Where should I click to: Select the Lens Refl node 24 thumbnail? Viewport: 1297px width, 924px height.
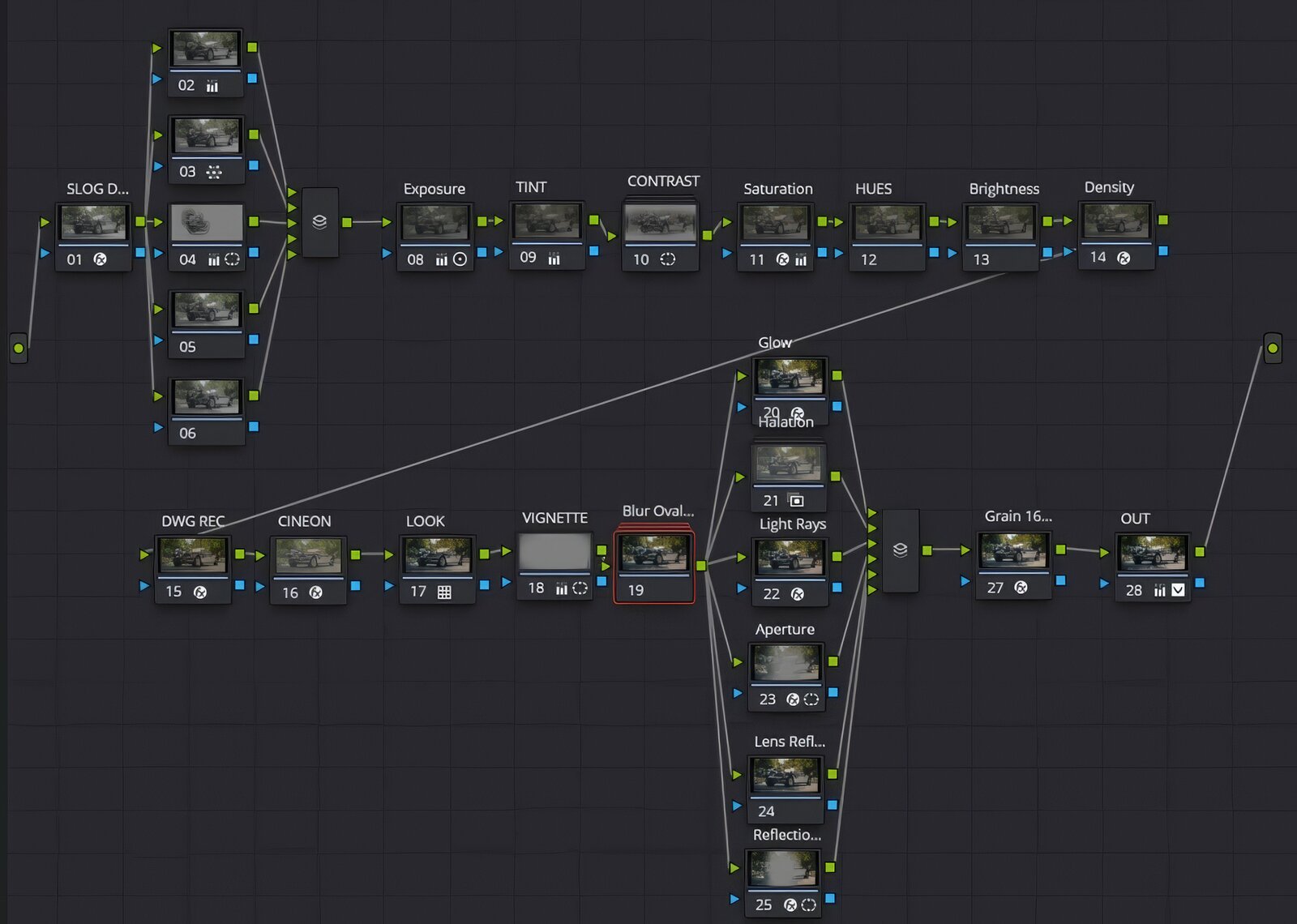click(x=785, y=774)
